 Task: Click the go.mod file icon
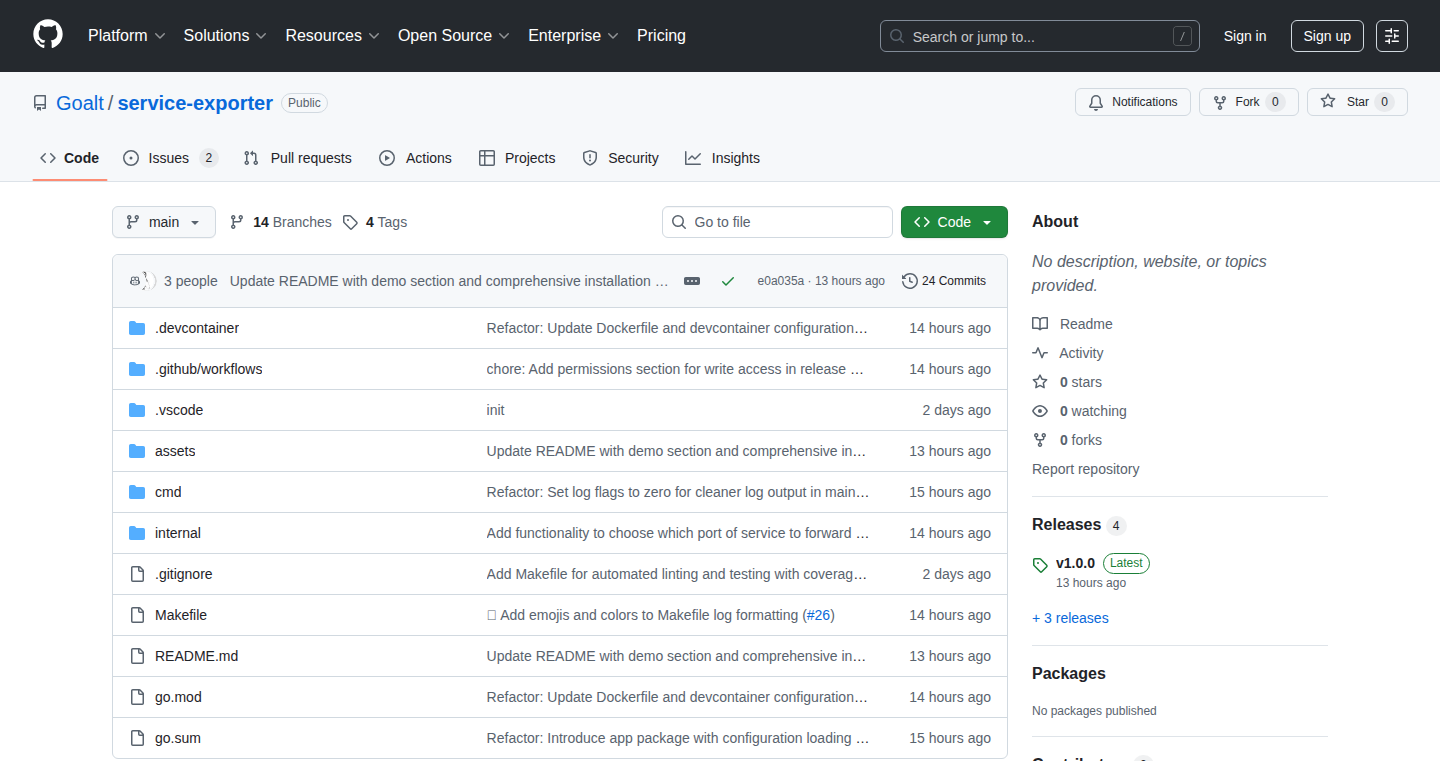137,697
